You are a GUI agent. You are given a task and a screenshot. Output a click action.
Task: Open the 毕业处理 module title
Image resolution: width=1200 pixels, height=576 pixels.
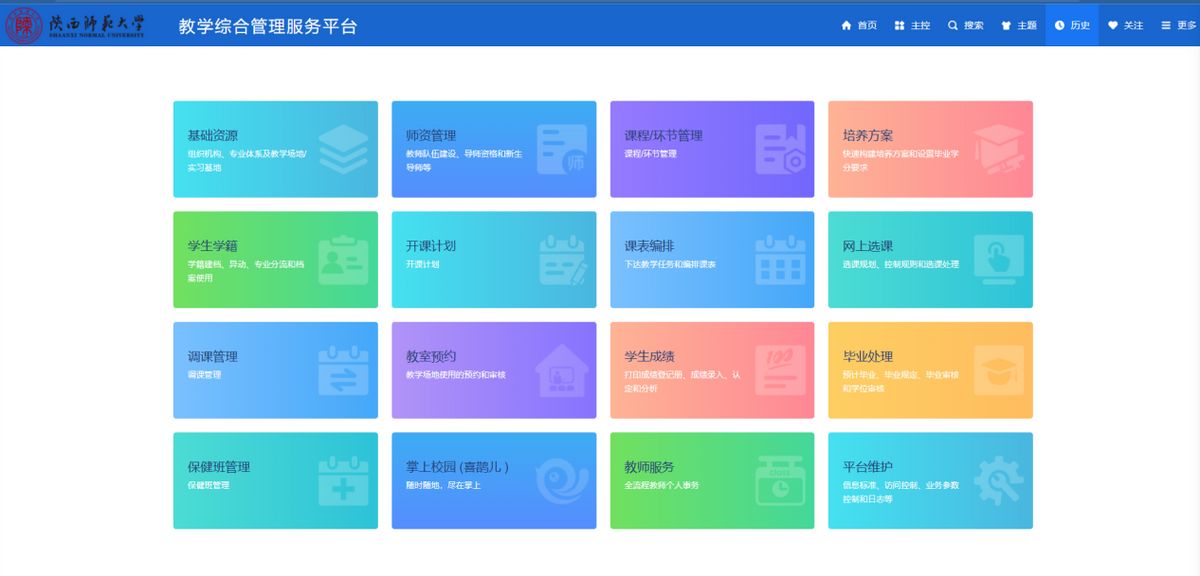pyautogui.click(x=868, y=357)
